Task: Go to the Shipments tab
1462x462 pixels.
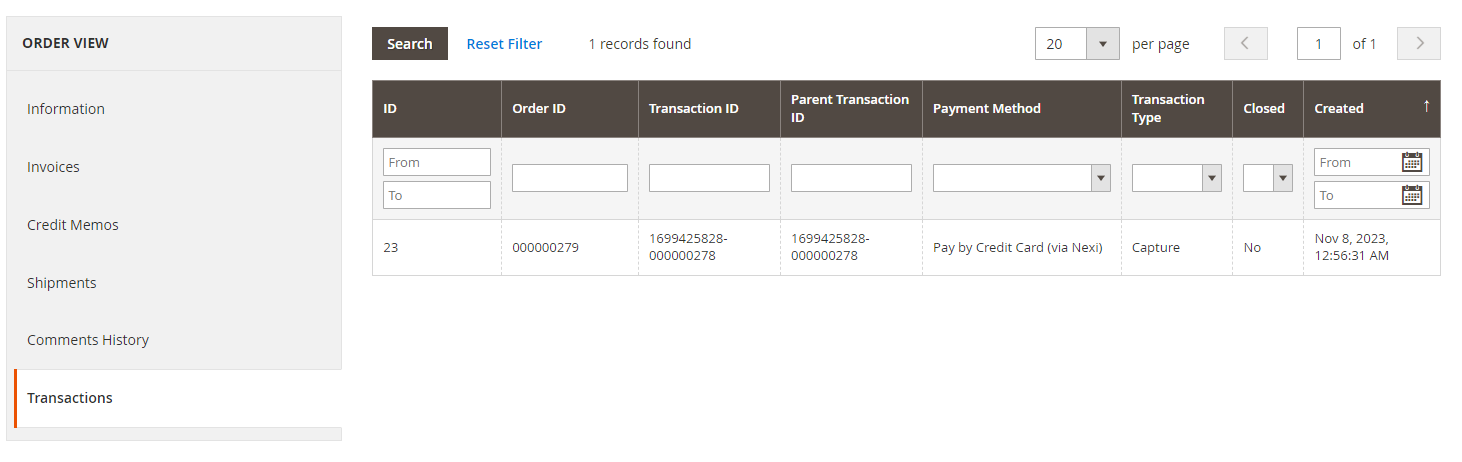Action: click(x=62, y=283)
